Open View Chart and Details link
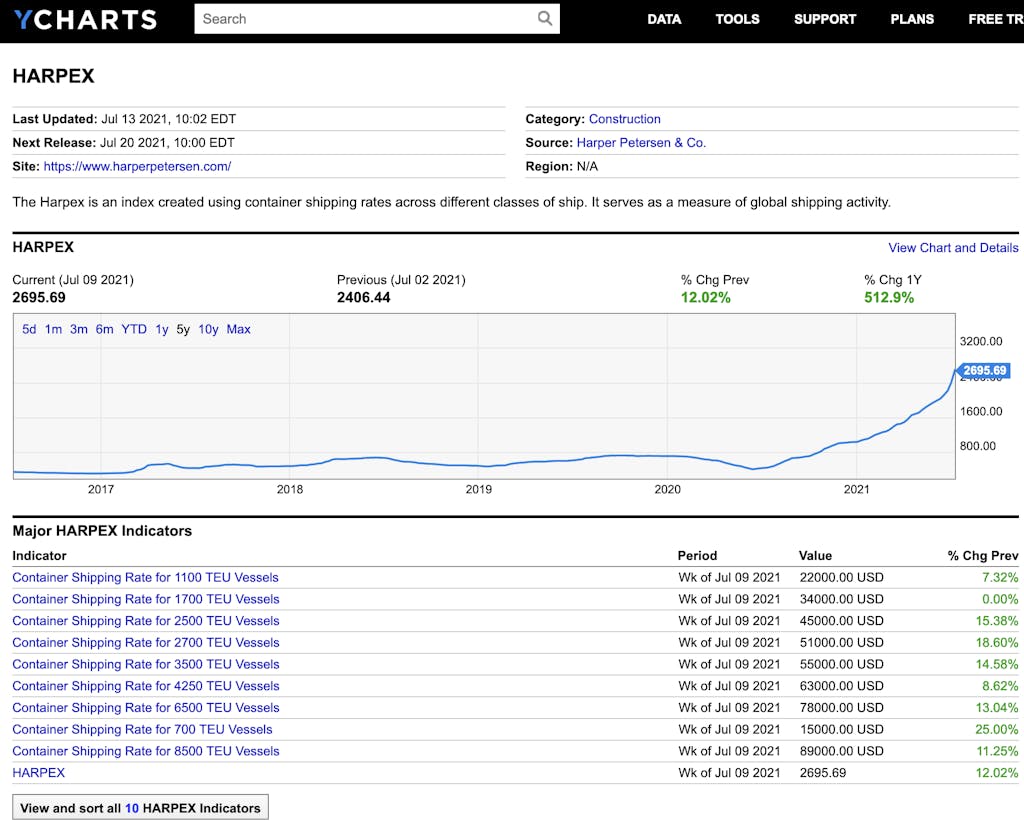Image resolution: width=1024 pixels, height=832 pixels. (x=953, y=247)
